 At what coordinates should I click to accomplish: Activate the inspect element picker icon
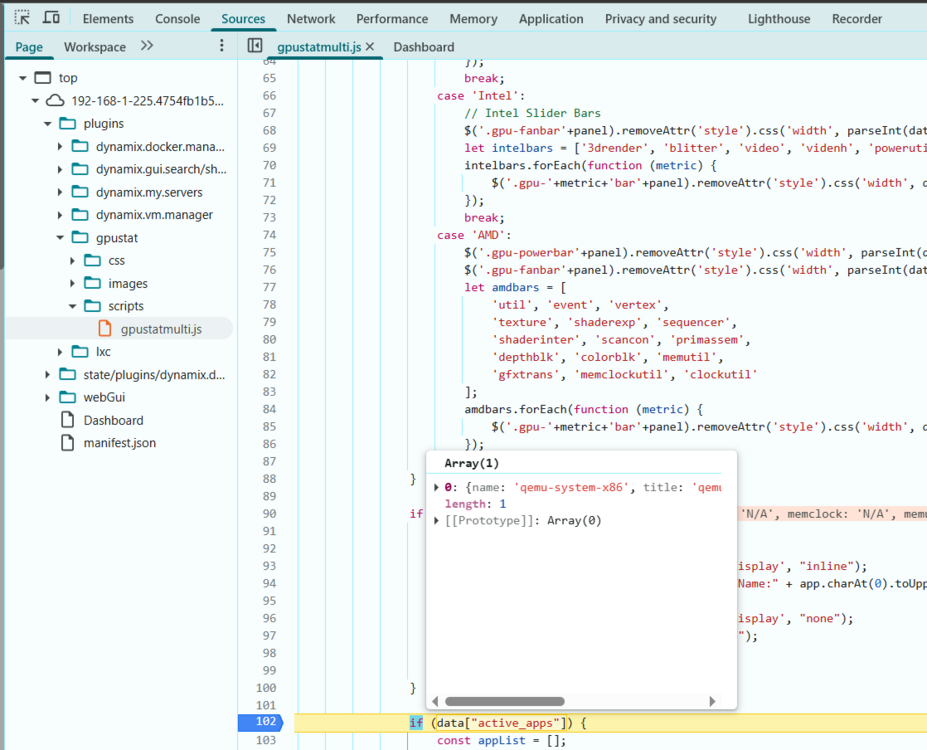(x=22, y=18)
